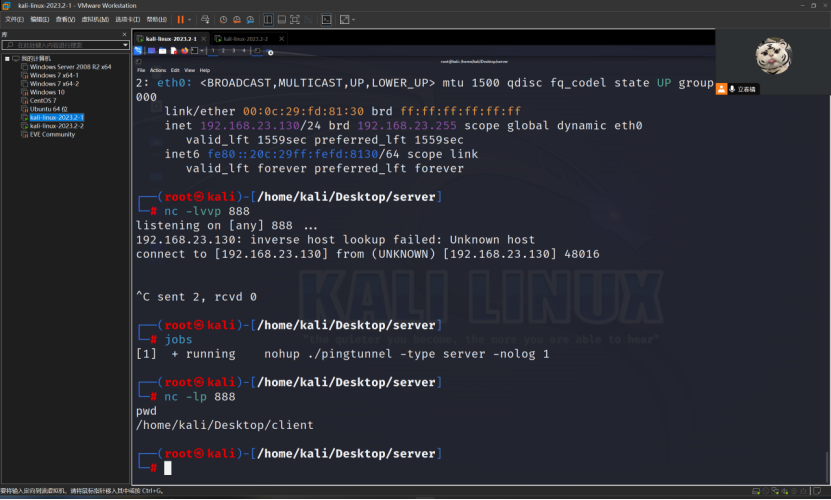
Task: Open the terminal launcher dropdown arrow
Action: [202, 51]
